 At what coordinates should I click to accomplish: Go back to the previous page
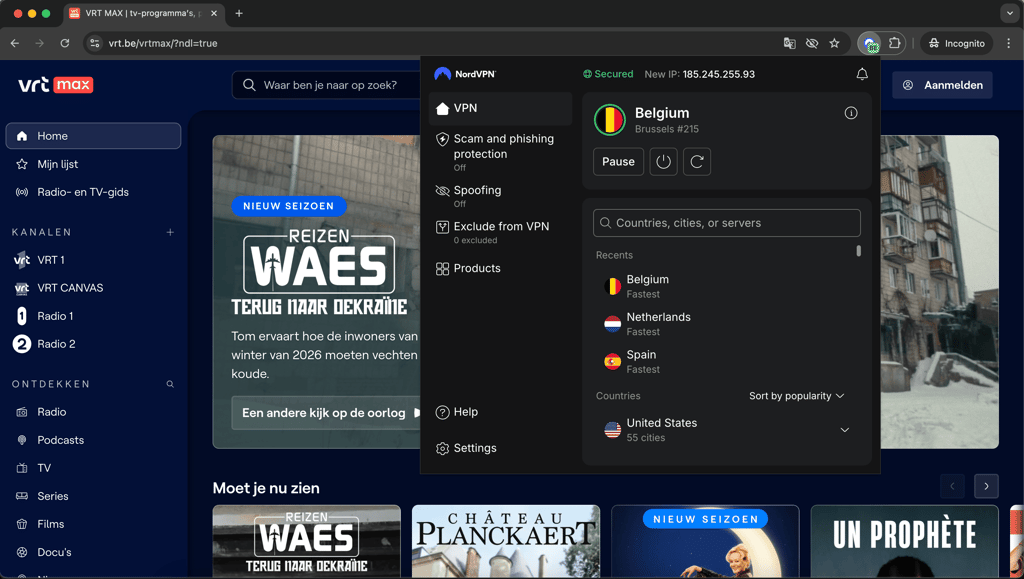pyautogui.click(x=15, y=43)
